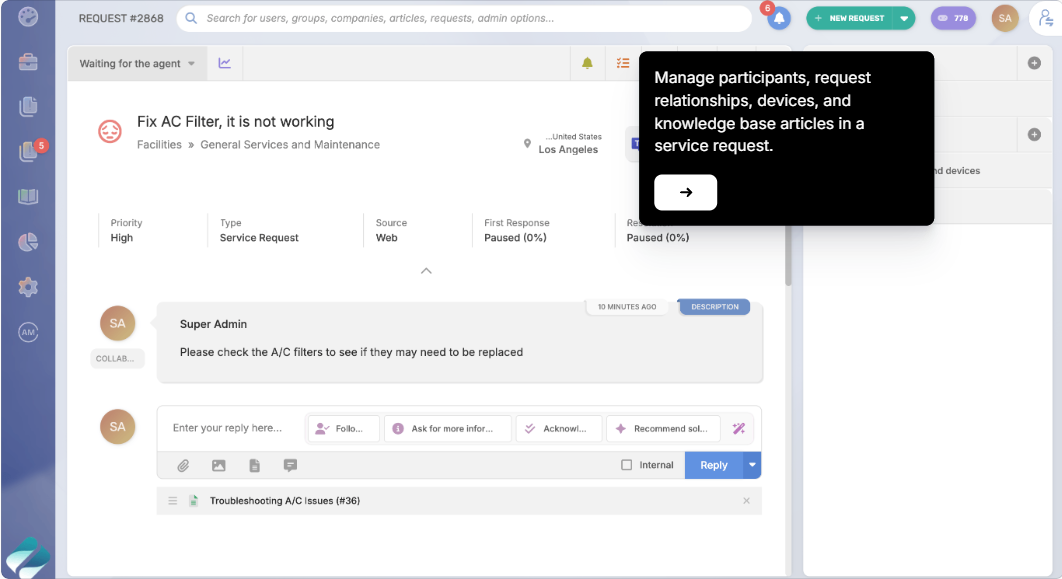
Task: Click the top plus icon in right panel
Action: [1034, 63]
